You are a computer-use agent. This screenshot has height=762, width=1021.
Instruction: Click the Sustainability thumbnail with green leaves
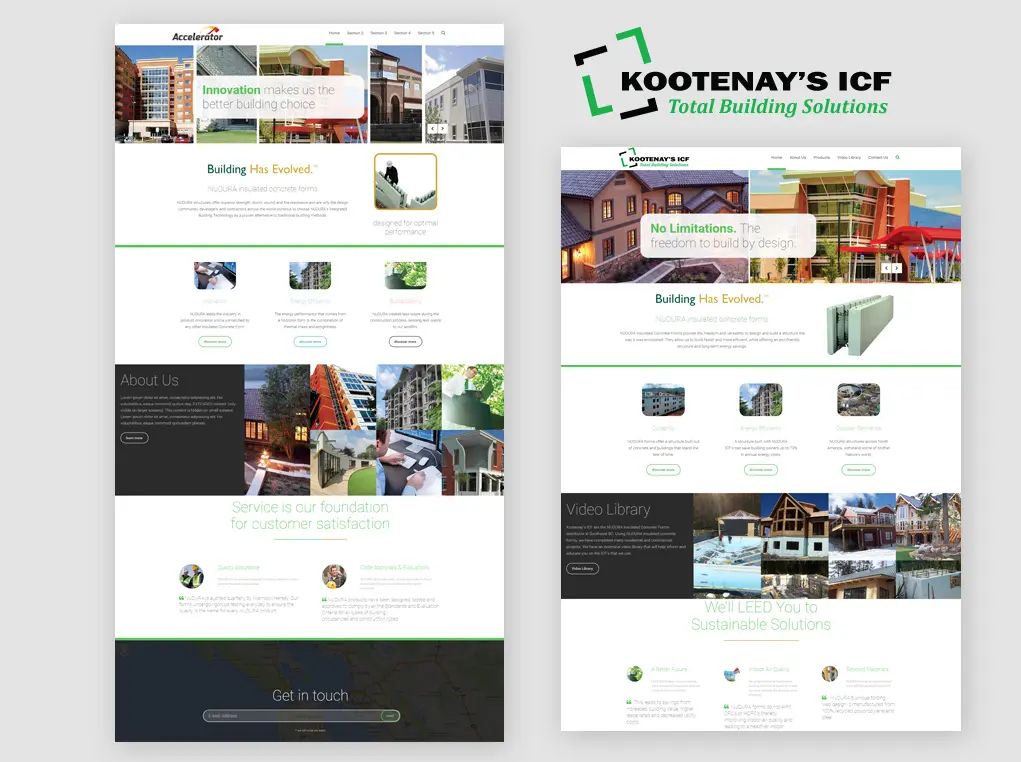(406, 275)
